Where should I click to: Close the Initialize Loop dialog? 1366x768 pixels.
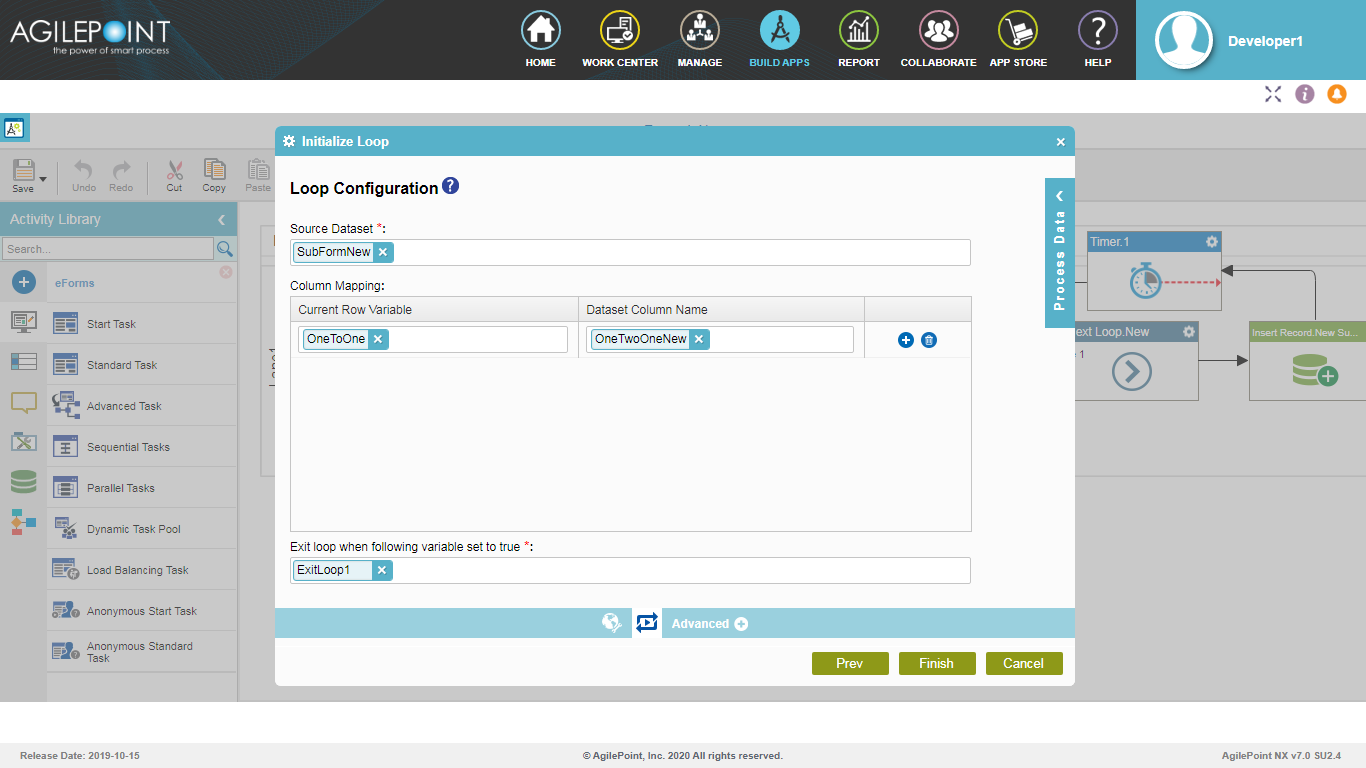[x=1061, y=142]
